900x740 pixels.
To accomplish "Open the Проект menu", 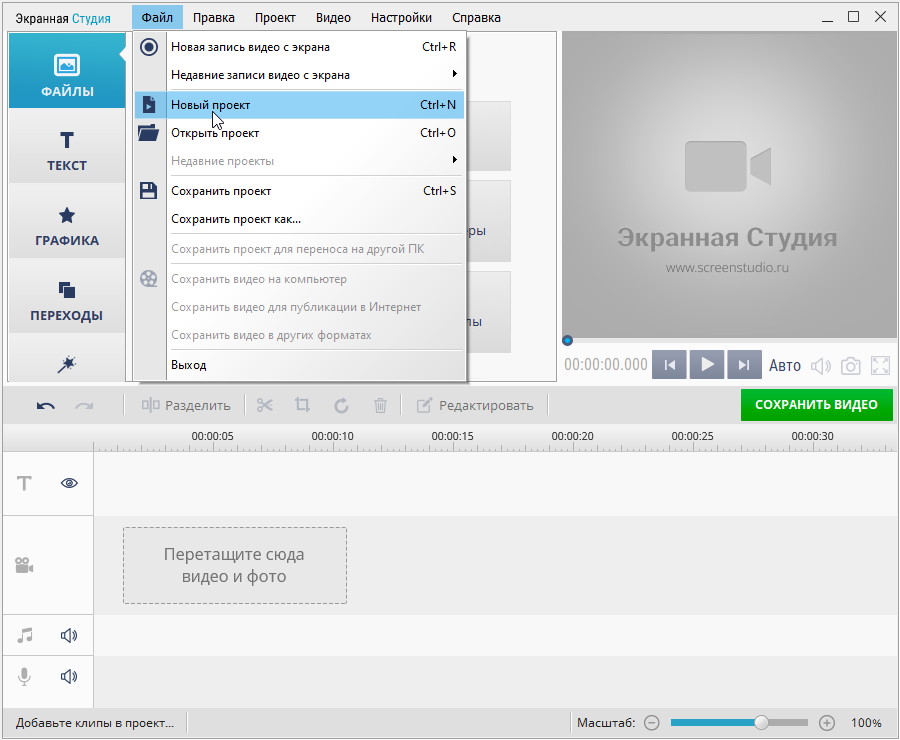I will tap(275, 18).
